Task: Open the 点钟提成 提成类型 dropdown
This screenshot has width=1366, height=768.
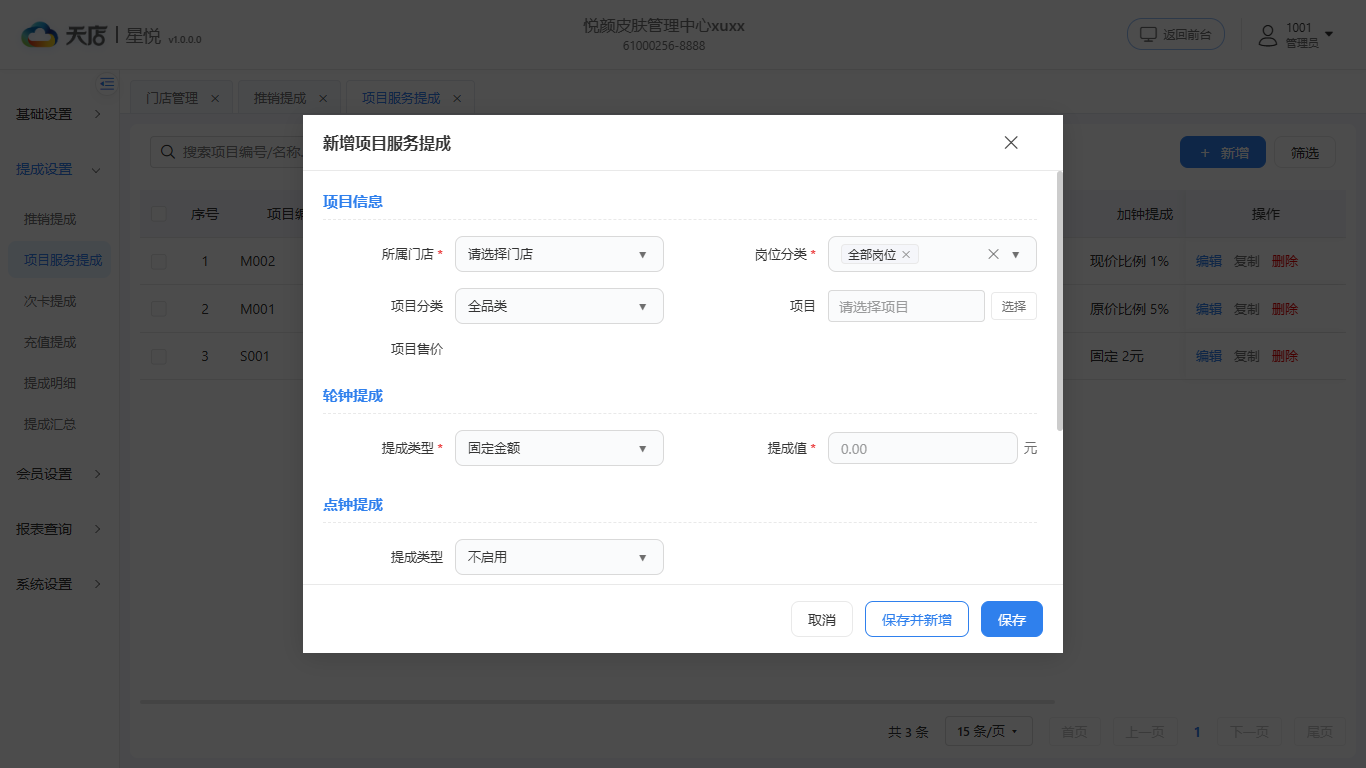Action: (x=559, y=557)
